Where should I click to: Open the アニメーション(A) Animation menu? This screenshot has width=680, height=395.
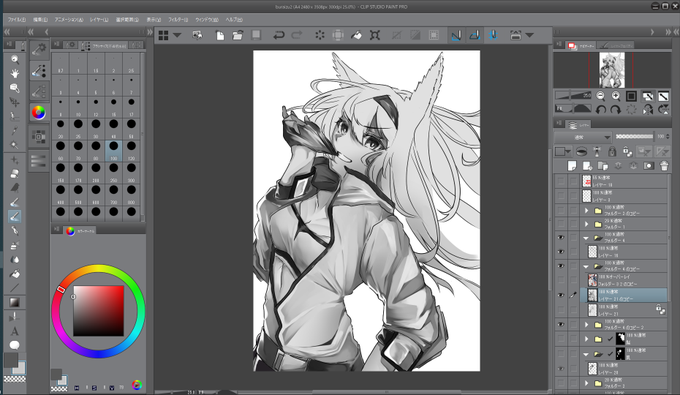pos(69,20)
